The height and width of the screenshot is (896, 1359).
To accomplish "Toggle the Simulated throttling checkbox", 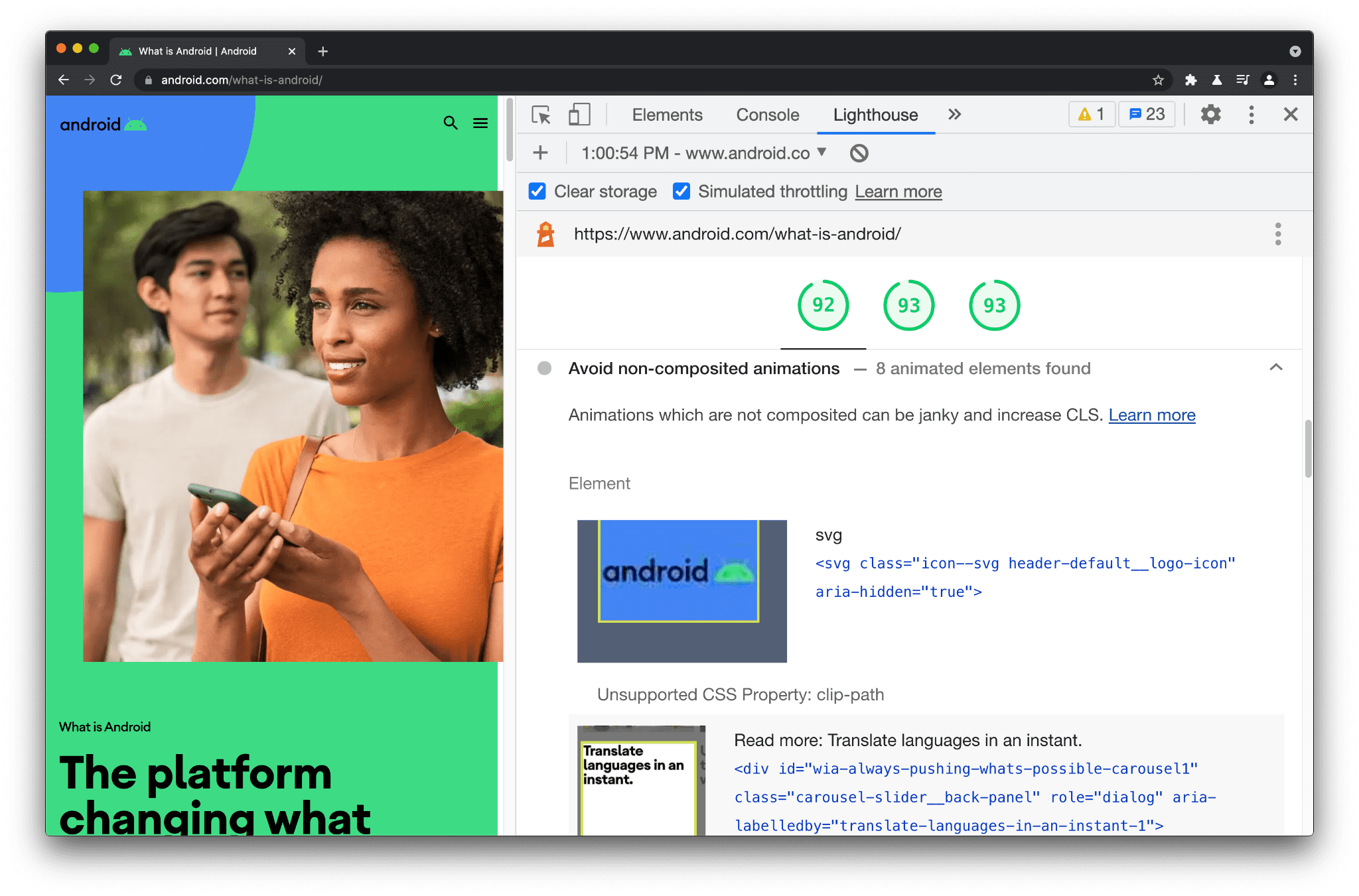I will point(681,192).
